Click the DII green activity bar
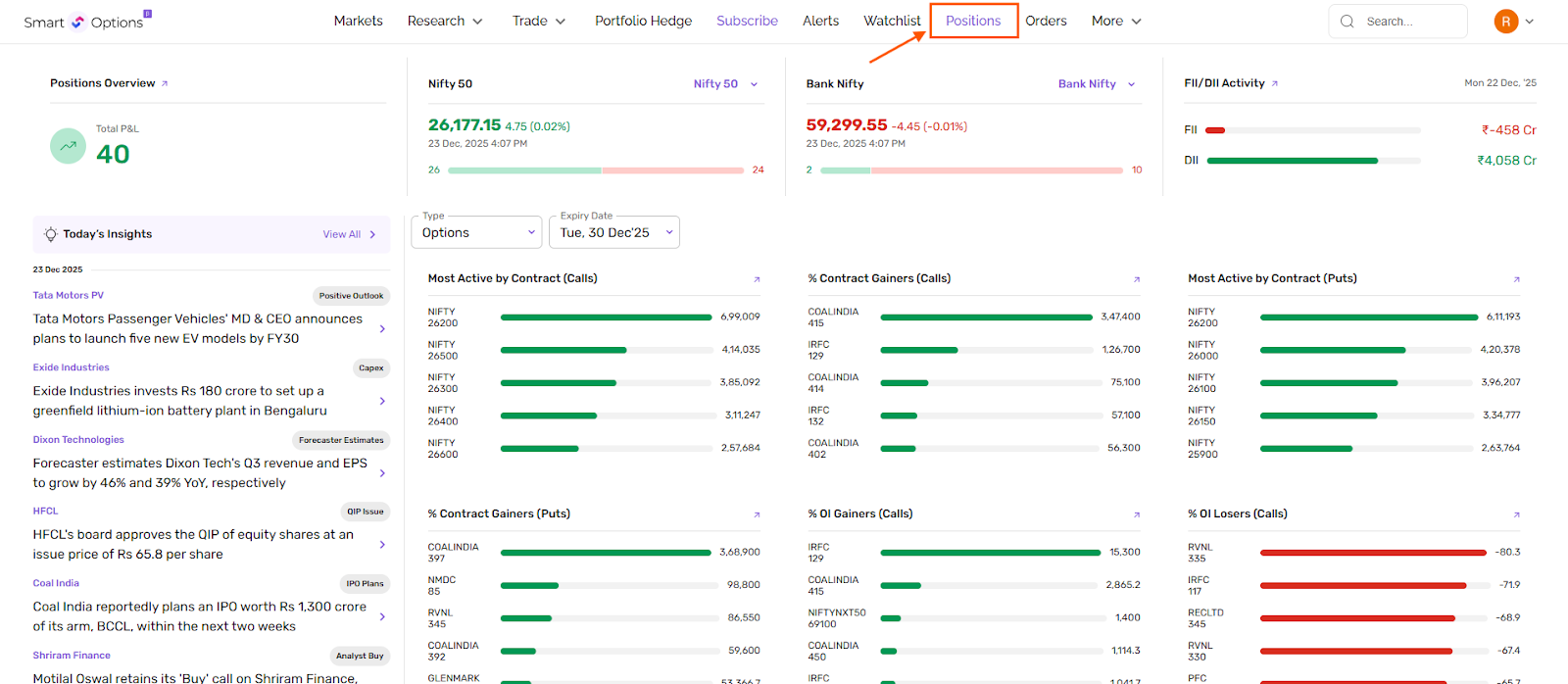Screen dimensions: 1568x684 pyautogui.click(x=1292, y=161)
